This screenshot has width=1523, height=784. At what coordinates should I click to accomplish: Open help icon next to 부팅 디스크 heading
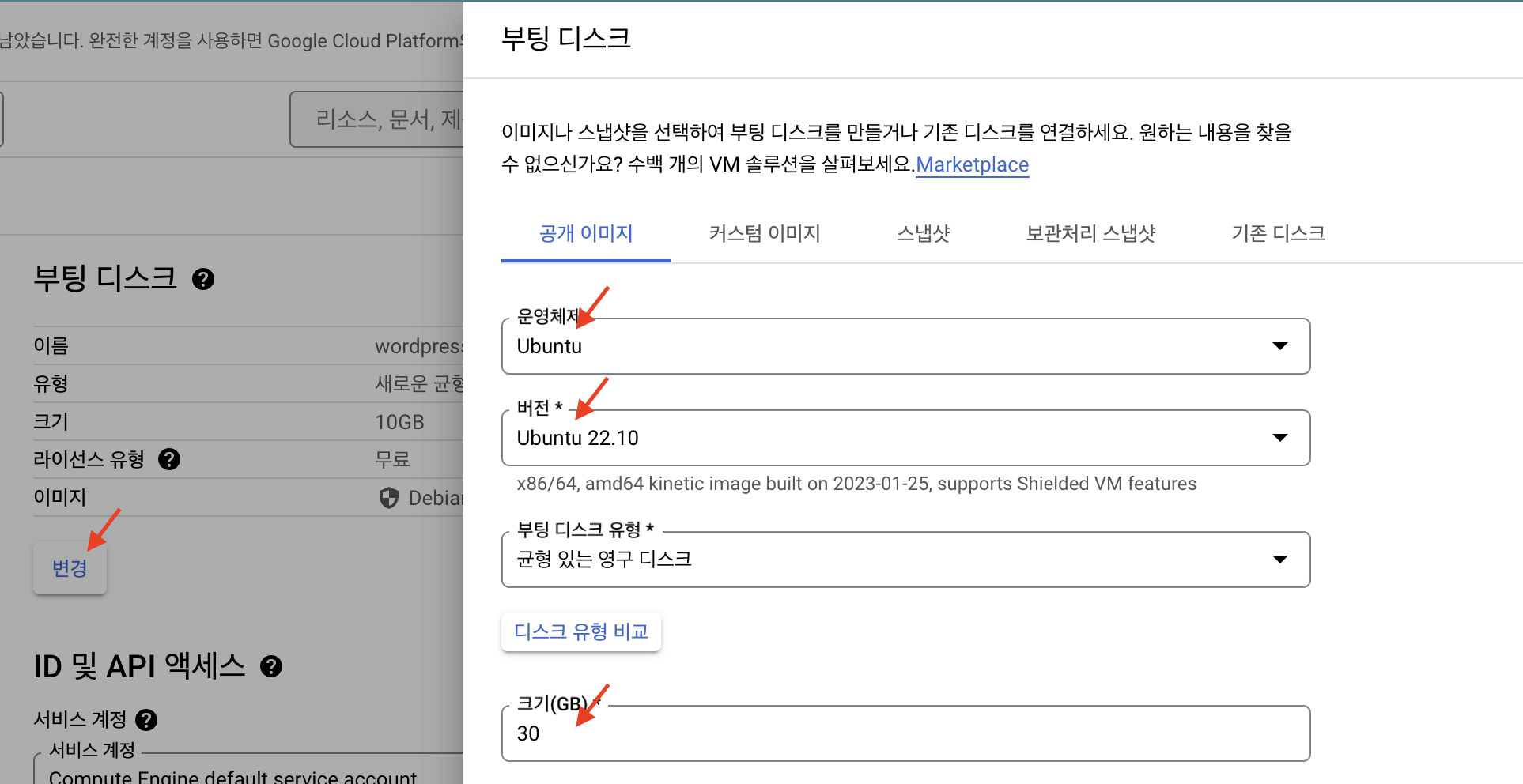(x=203, y=279)
